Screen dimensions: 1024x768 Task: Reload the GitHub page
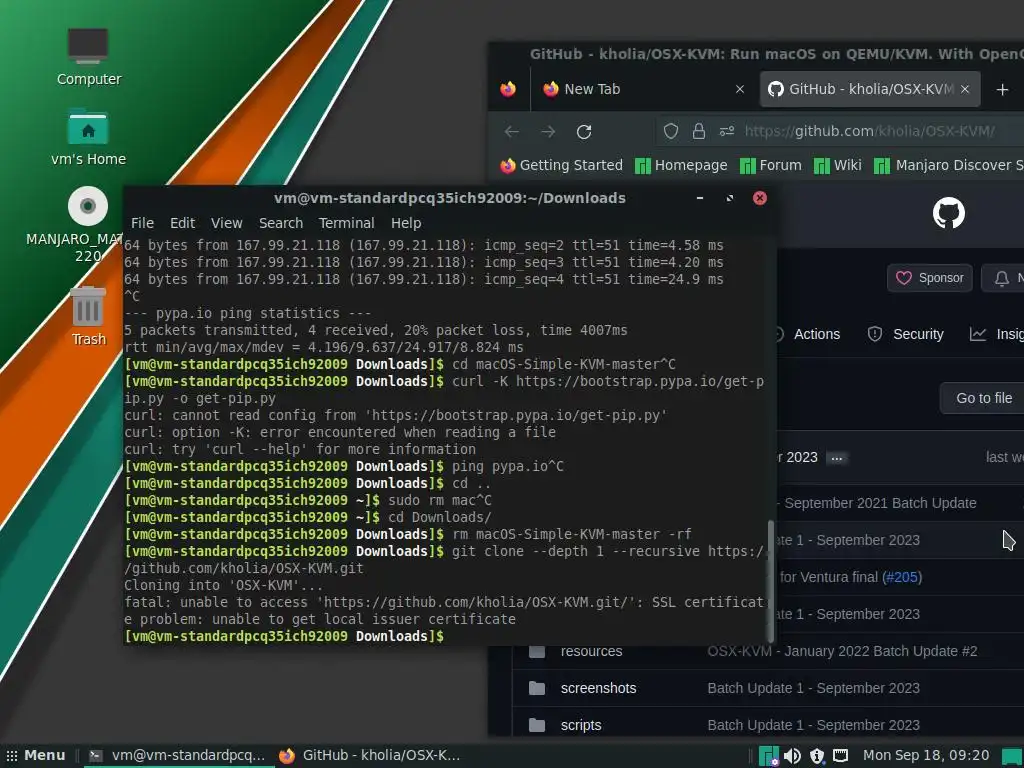pos(584,131)
